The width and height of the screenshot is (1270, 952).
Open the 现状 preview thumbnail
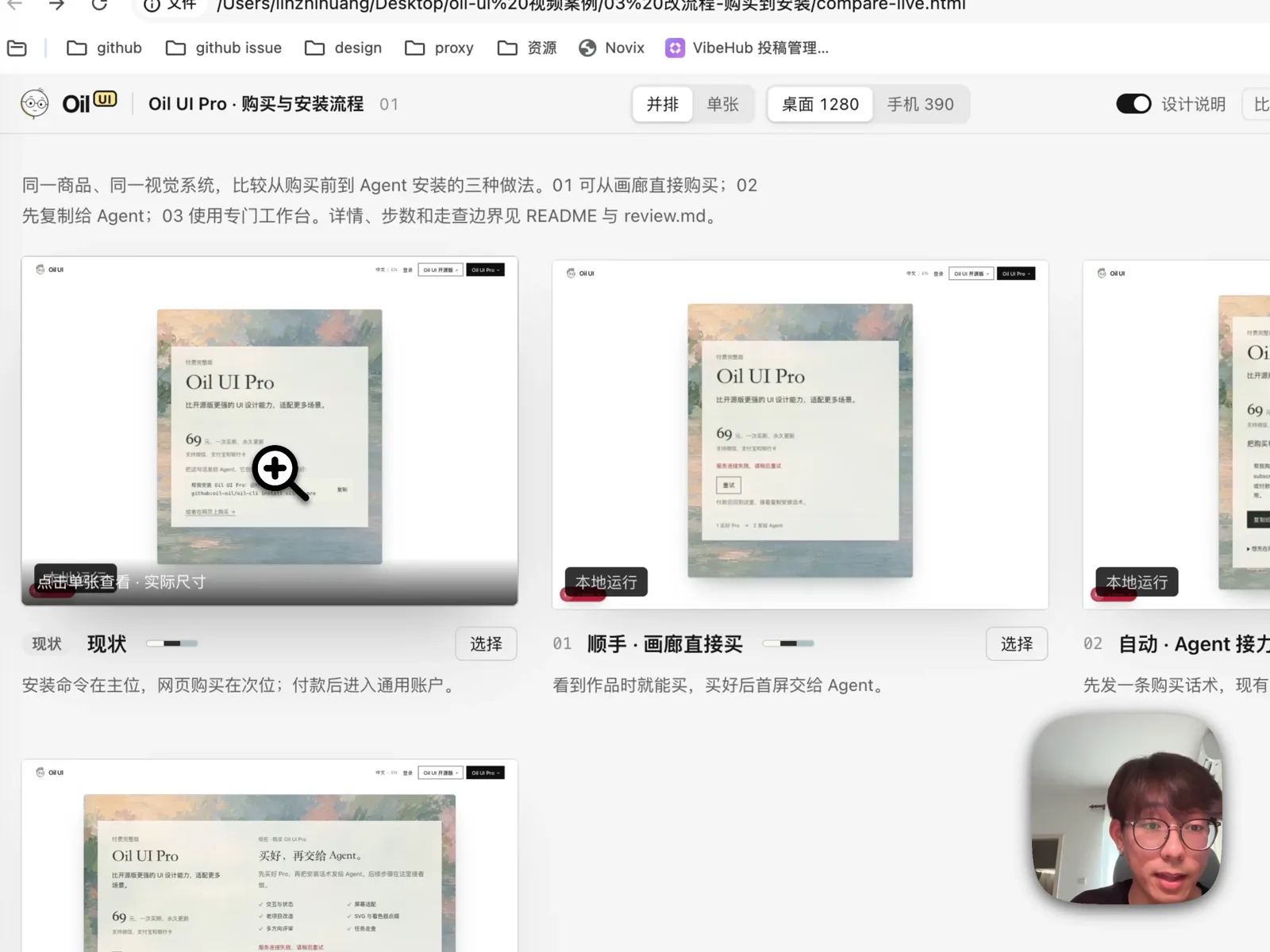pos(270,431)
